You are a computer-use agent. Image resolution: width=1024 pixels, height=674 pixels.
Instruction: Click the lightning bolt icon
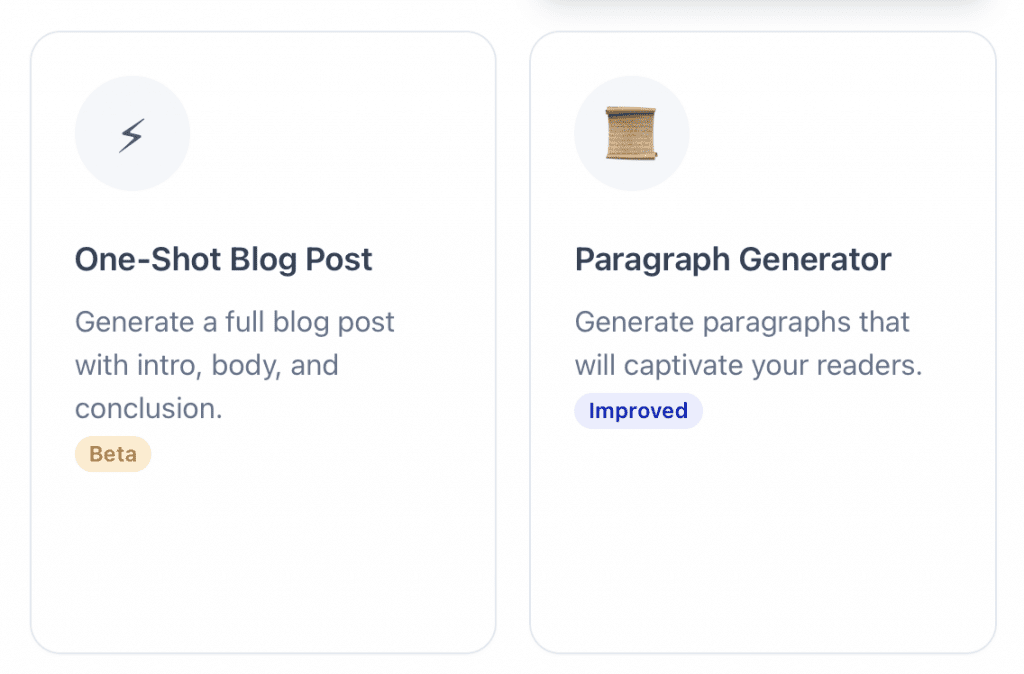click(x=132, y=134)
